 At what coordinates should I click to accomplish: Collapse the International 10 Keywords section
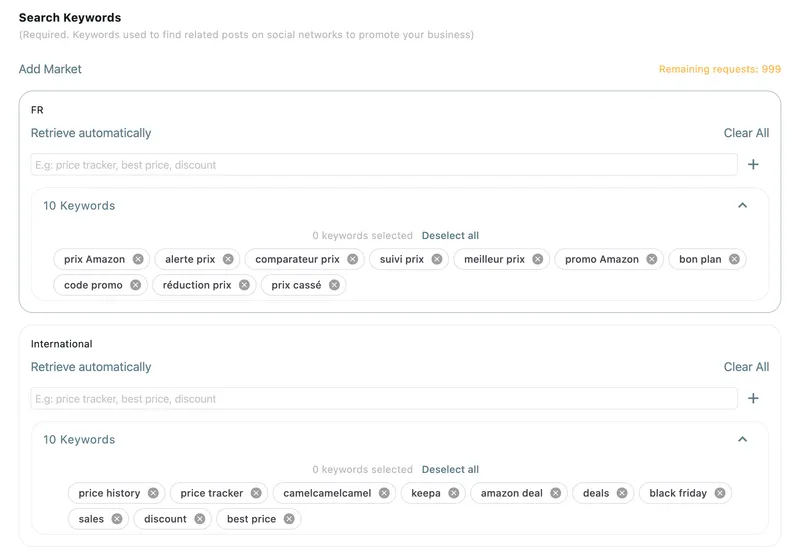point(742,439)
